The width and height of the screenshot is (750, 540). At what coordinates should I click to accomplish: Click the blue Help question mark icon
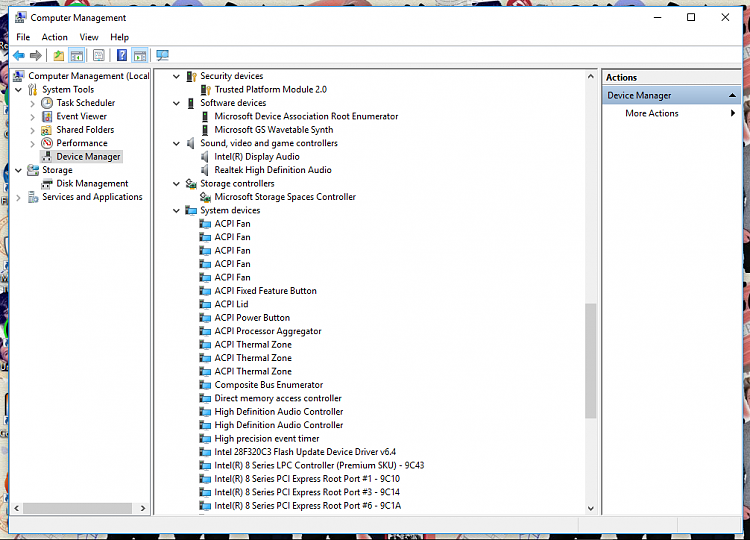pyautogui.click(x=122, y=55)
